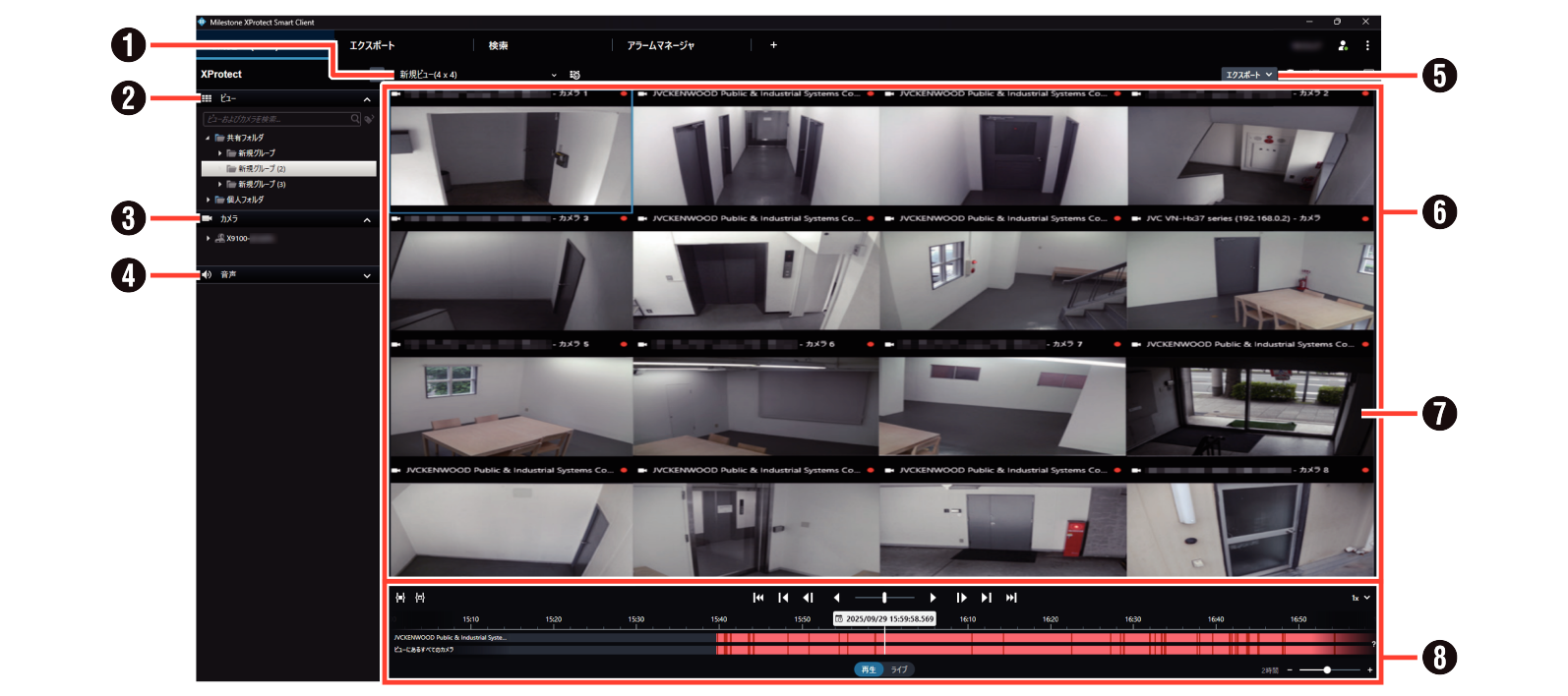Switch to 再生 playback mode
This screenshot has width=1568, height=696.
point(869,669)
